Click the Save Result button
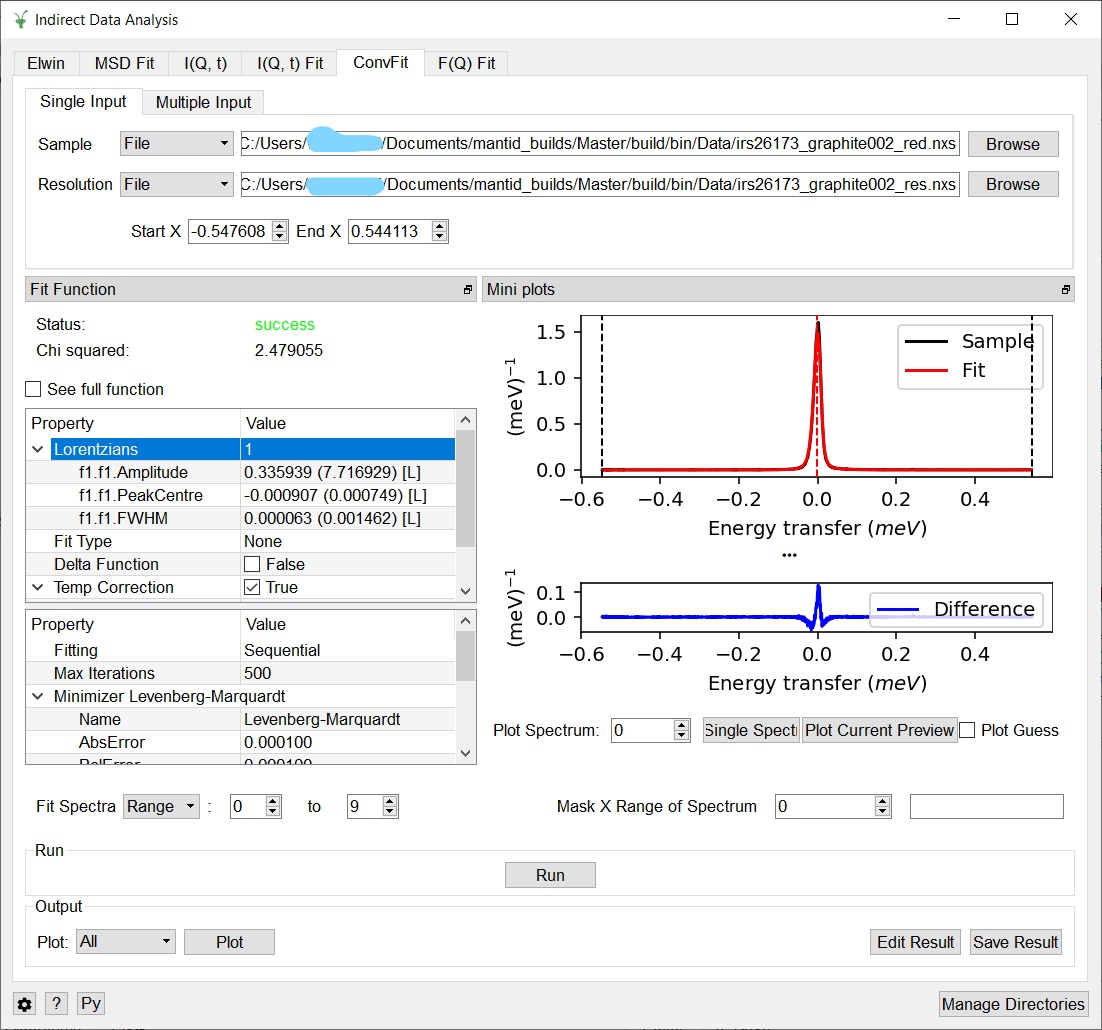Screen dimensions: 1102x1030 (1015, 942)
